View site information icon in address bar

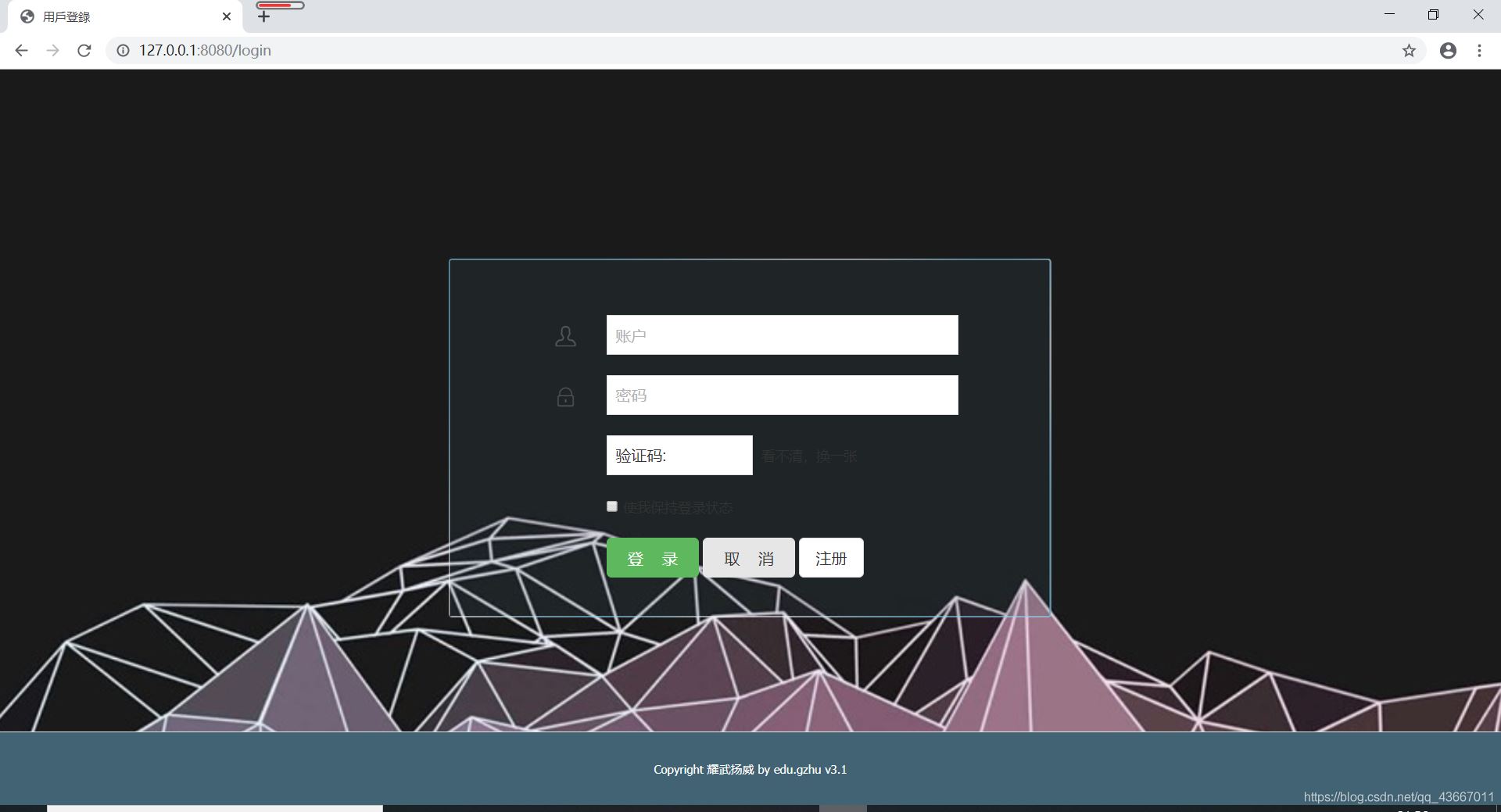(123, 51)
